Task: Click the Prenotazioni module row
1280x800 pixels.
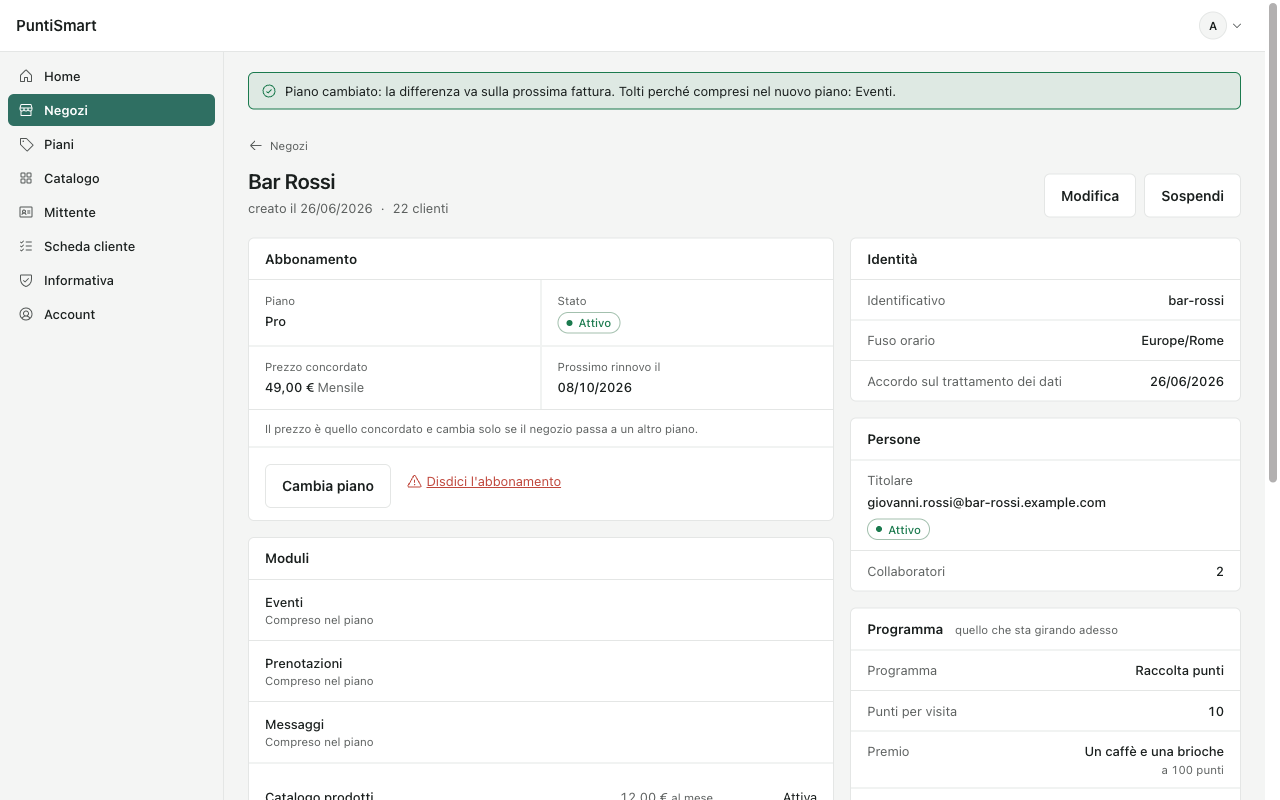Action: pos(541,671)
